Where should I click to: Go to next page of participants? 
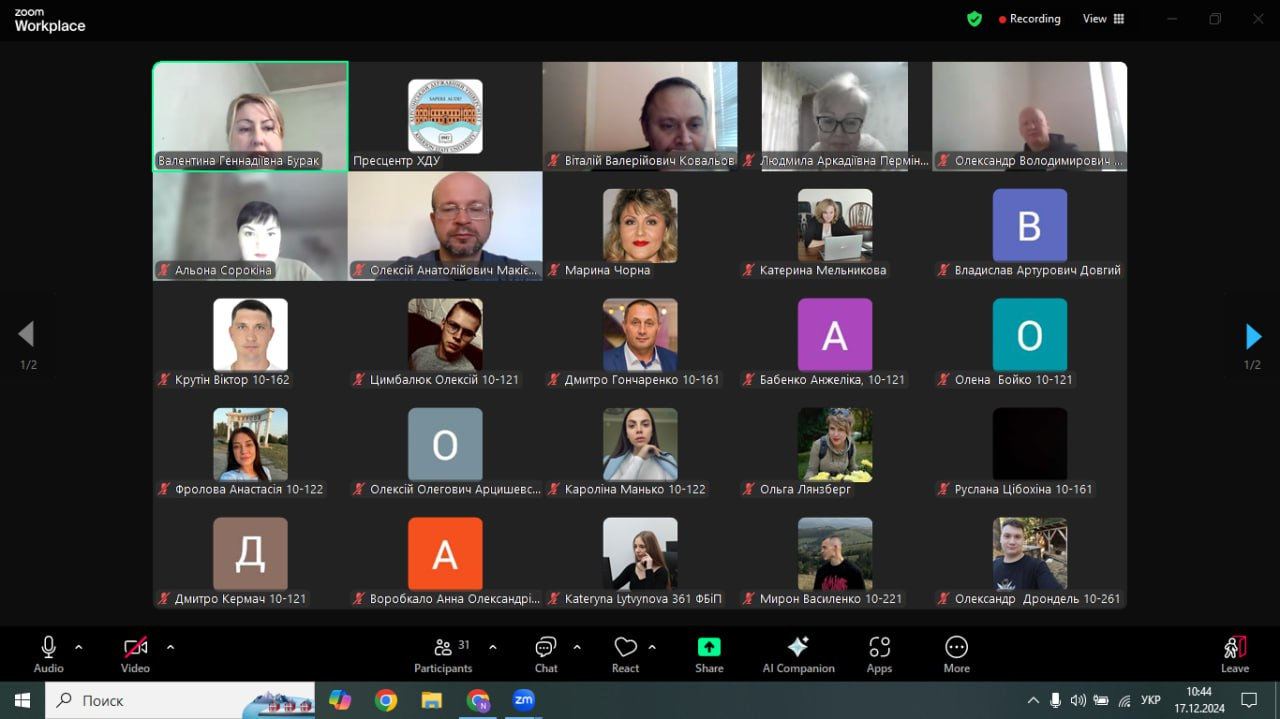pyautogui.click(x=1253, y=336)
